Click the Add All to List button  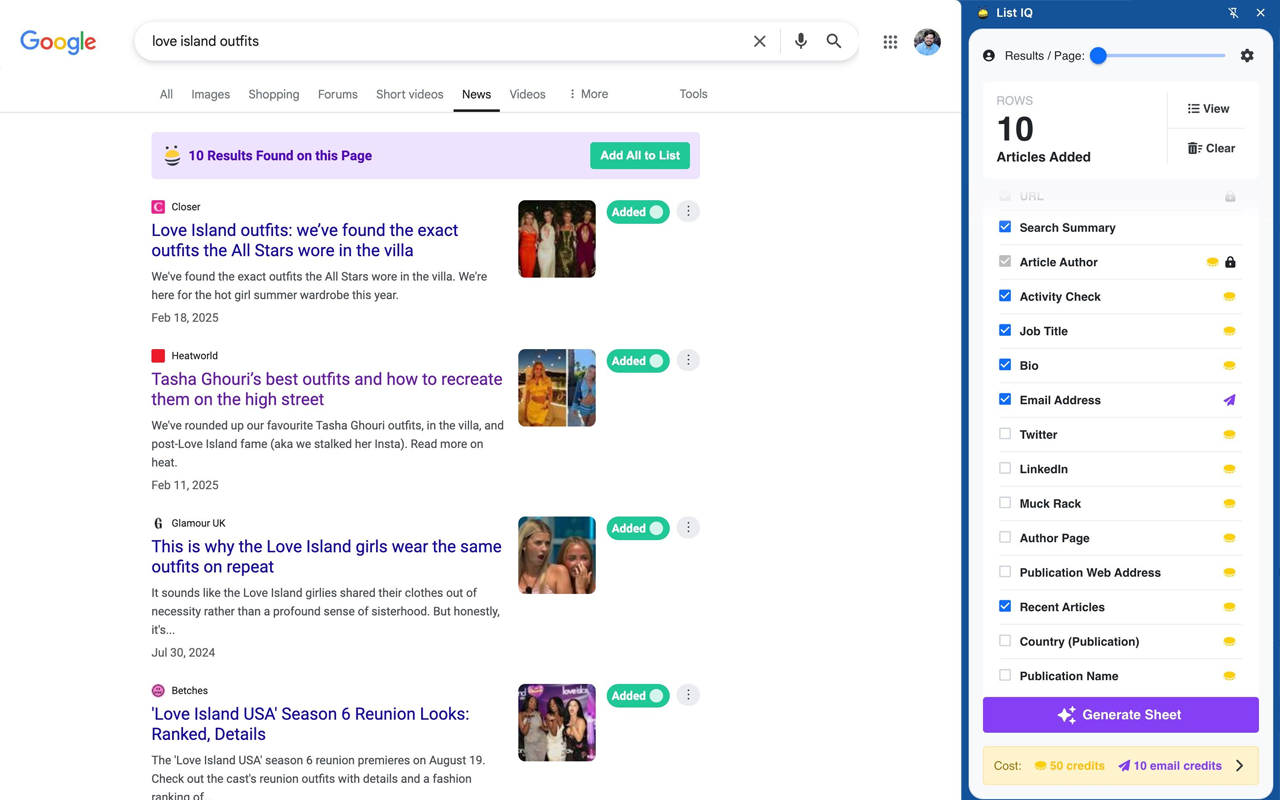pyautogui.click(x=640, y=155)
